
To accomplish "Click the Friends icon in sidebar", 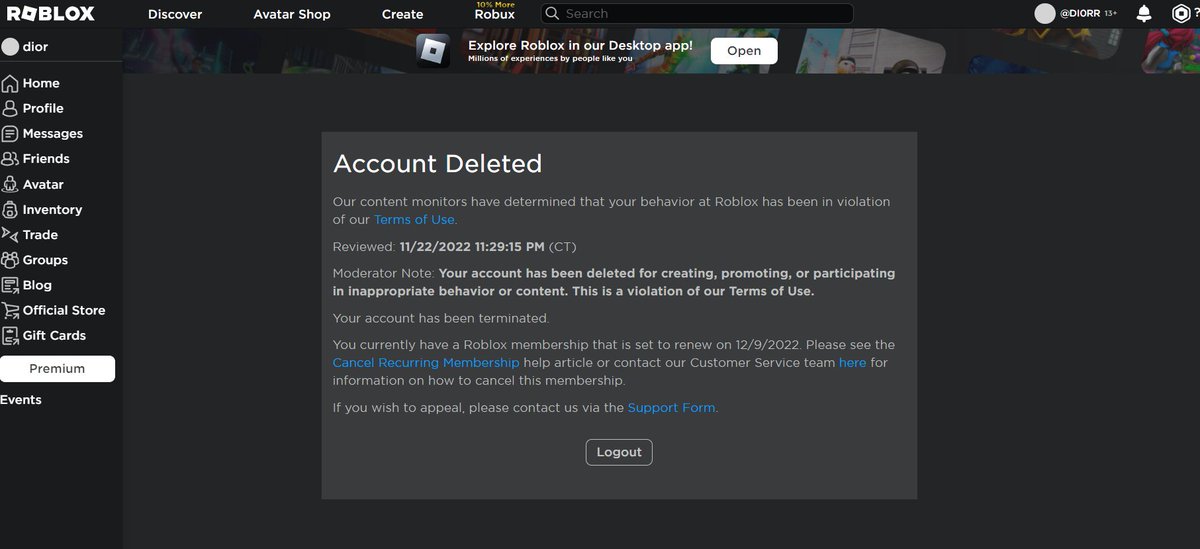I will (10, 158).
